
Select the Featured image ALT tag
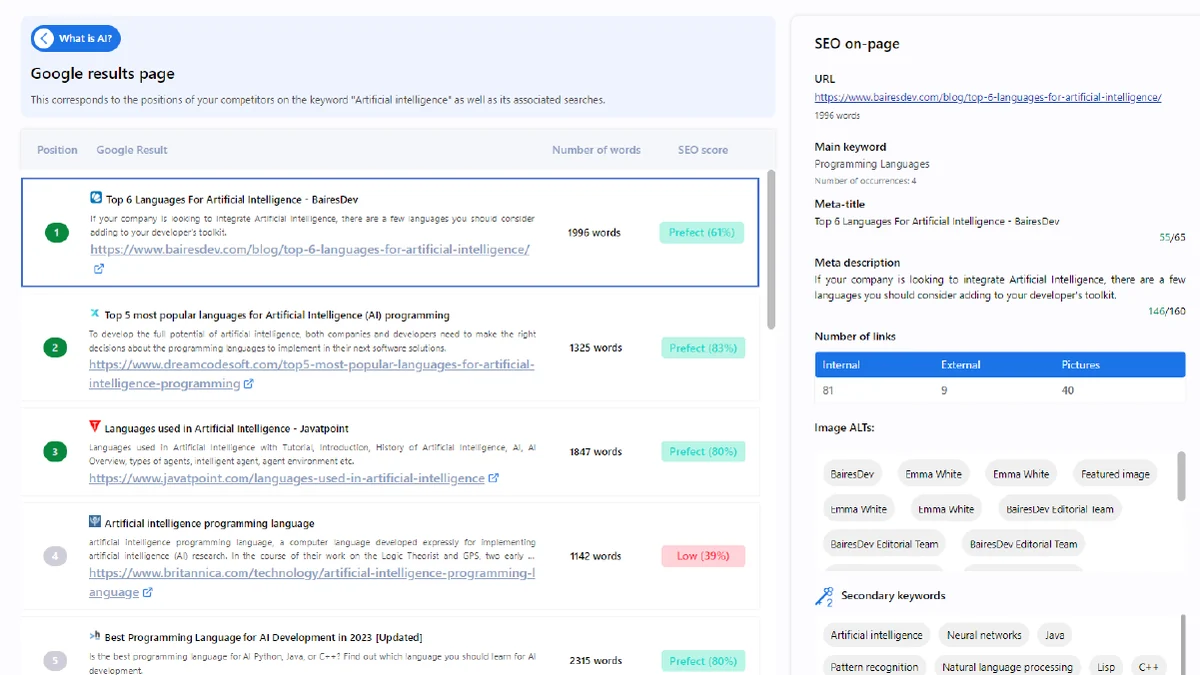pos(1115,474)
